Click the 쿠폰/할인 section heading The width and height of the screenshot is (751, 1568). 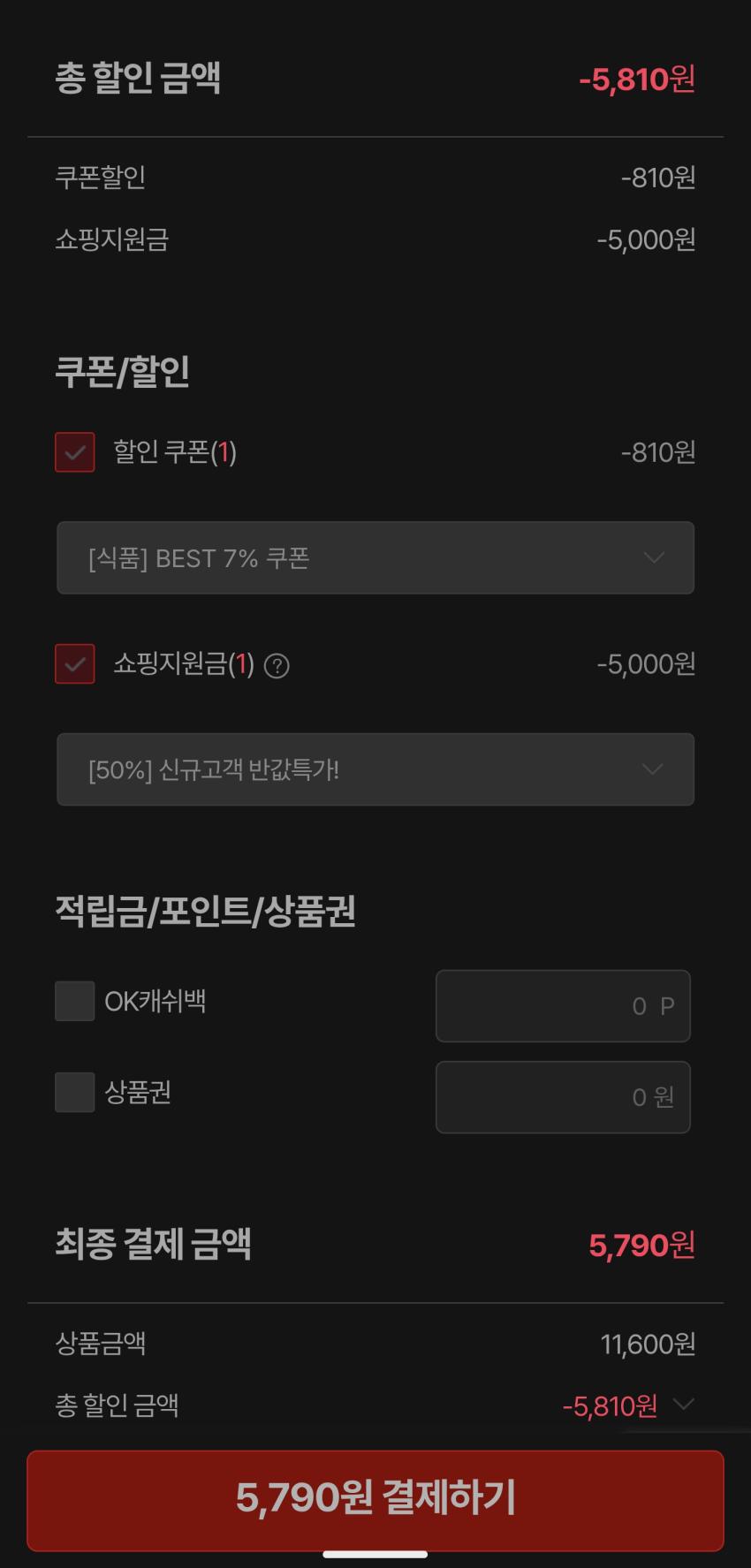[123, 372]
